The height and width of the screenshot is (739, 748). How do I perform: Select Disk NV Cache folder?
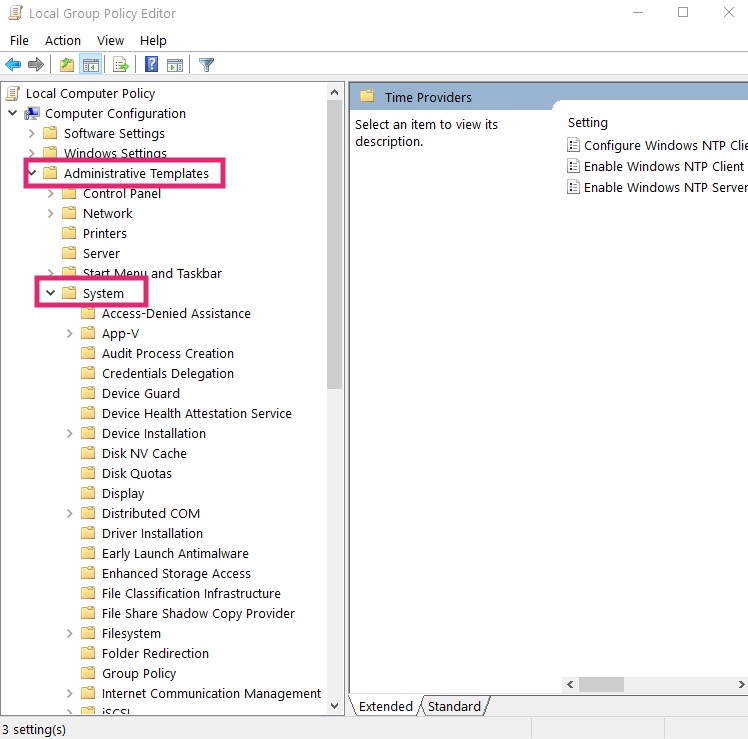pos(144,453)
